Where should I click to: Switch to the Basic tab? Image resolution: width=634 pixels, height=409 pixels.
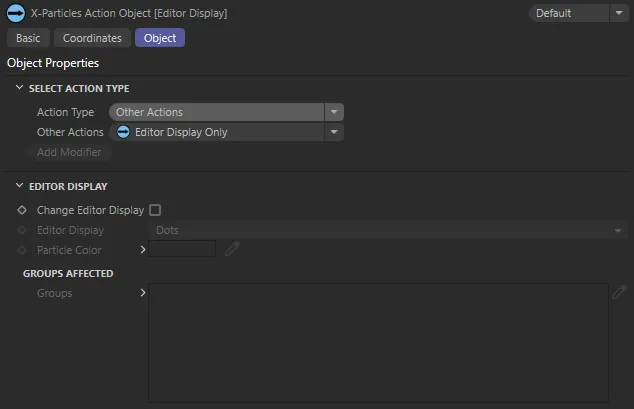point(28,38)
